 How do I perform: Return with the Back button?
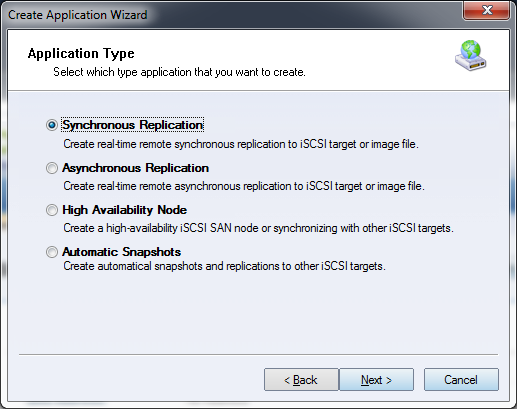click(x=301, y=380)
